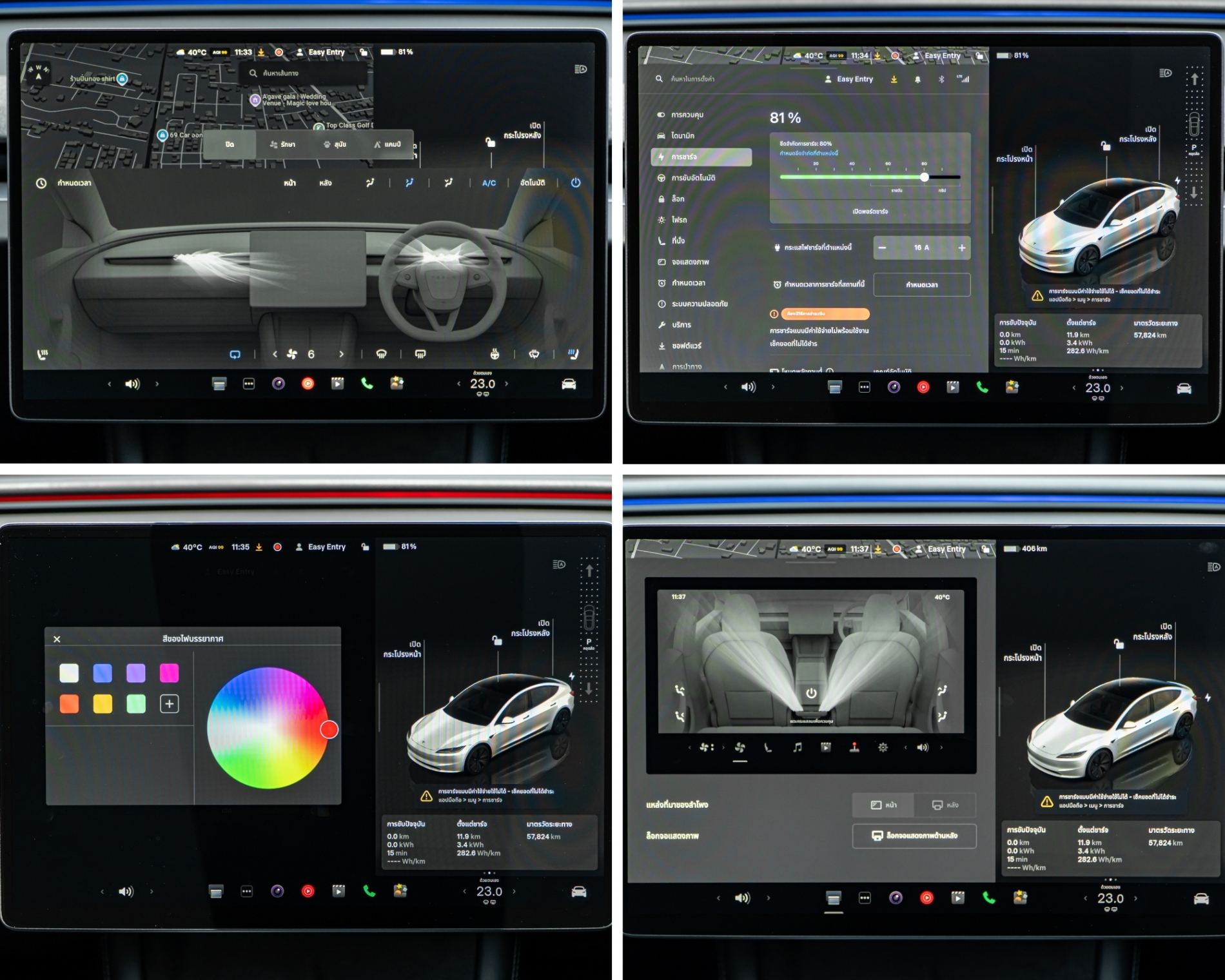The height and width of the screenshot is (980, 1225).
Task: Decrease fan speed with the left chevron
Action: (275, 355)
